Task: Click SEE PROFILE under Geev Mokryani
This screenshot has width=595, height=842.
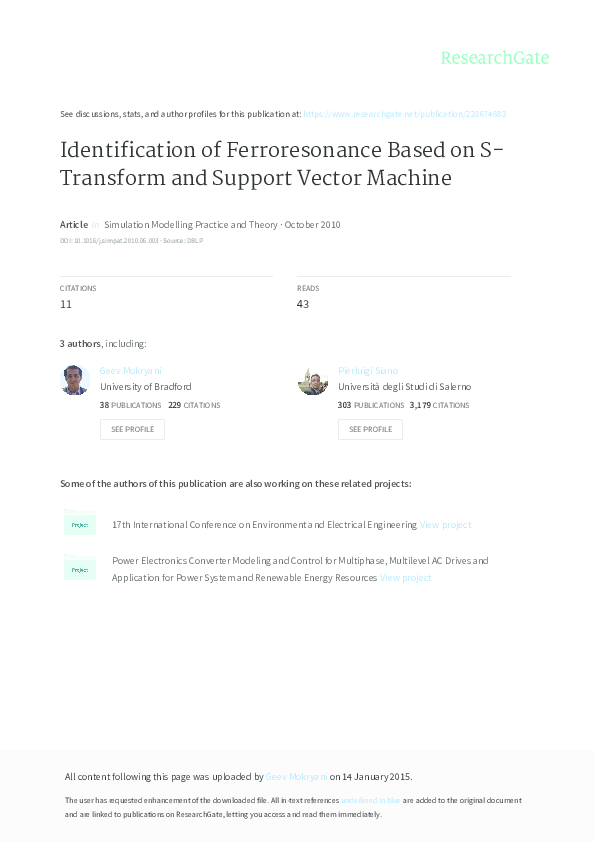Action: click(132, 429)
